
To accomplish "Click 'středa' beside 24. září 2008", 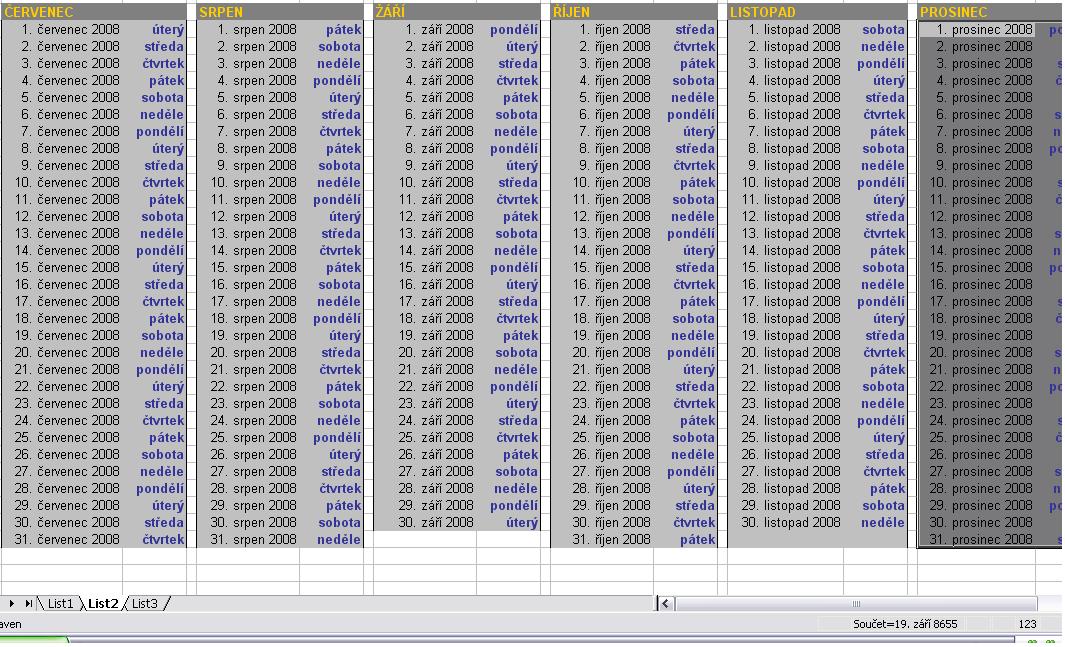I will pos(518,420).
